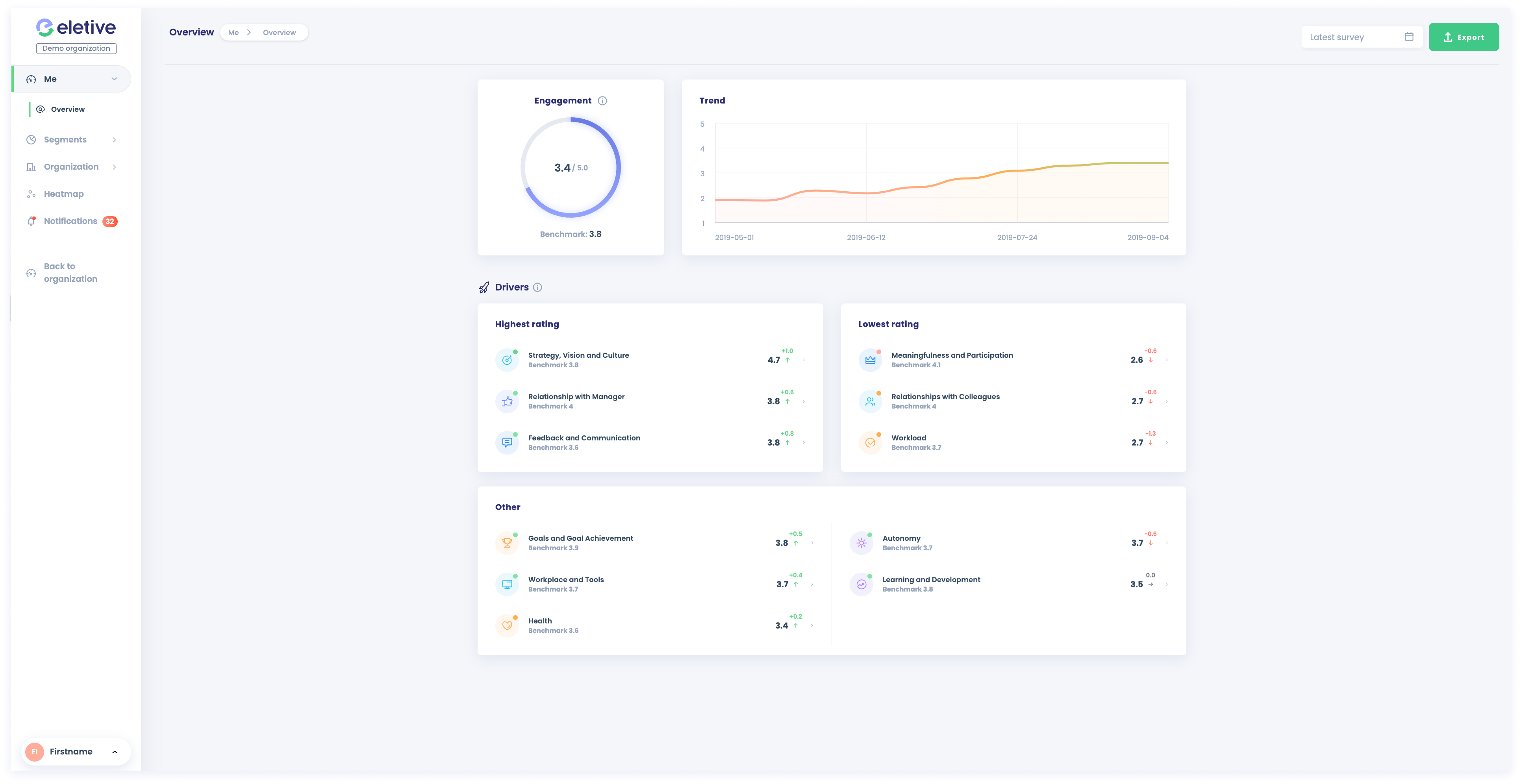The height and width of the screenshot is (784, 1521).
Task: Expand the Organization menu chevron
Action: click(114, 167)
